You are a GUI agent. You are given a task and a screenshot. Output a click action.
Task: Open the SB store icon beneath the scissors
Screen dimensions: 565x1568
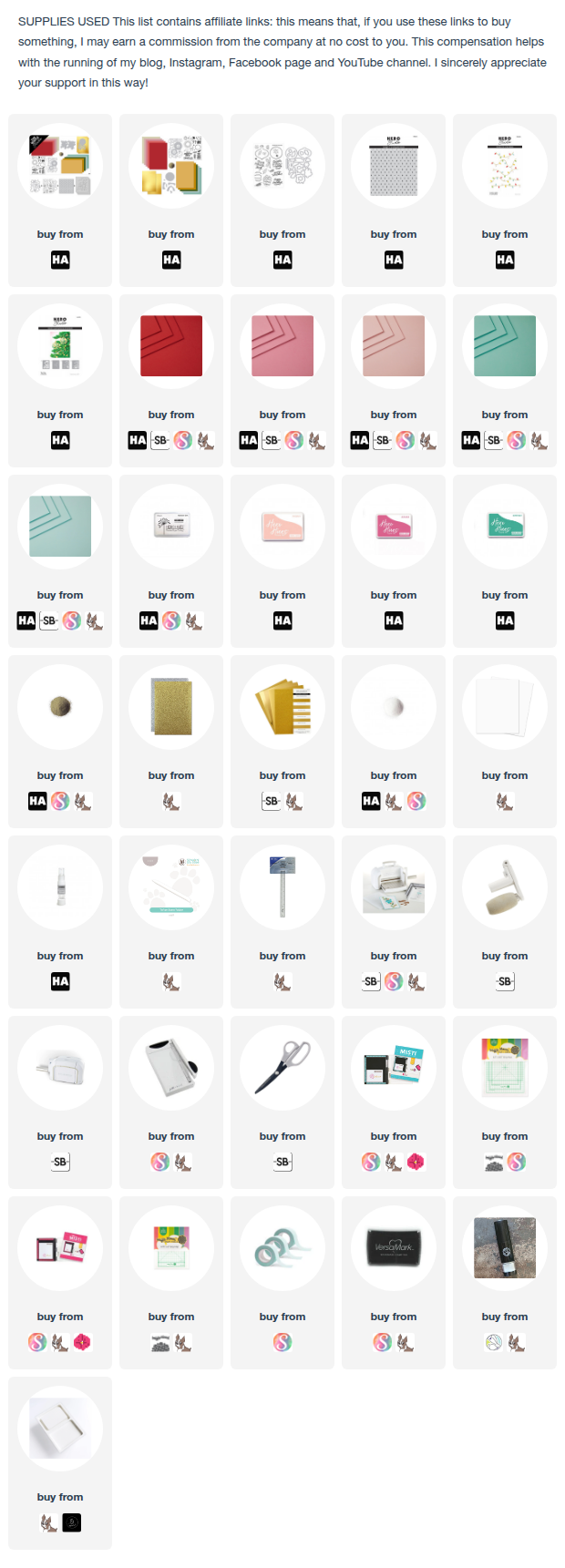[282, 1162]
